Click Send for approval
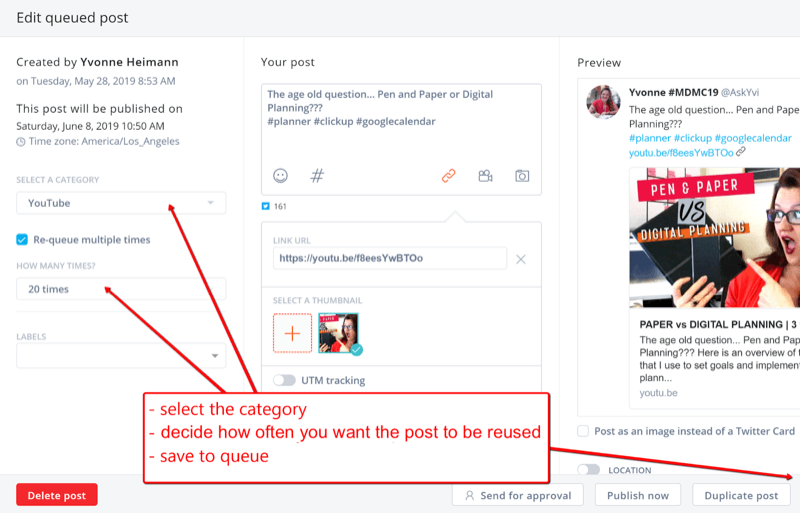Image resolution: width=800 pixels, height=513 pixels. click(x=518, y=495)
